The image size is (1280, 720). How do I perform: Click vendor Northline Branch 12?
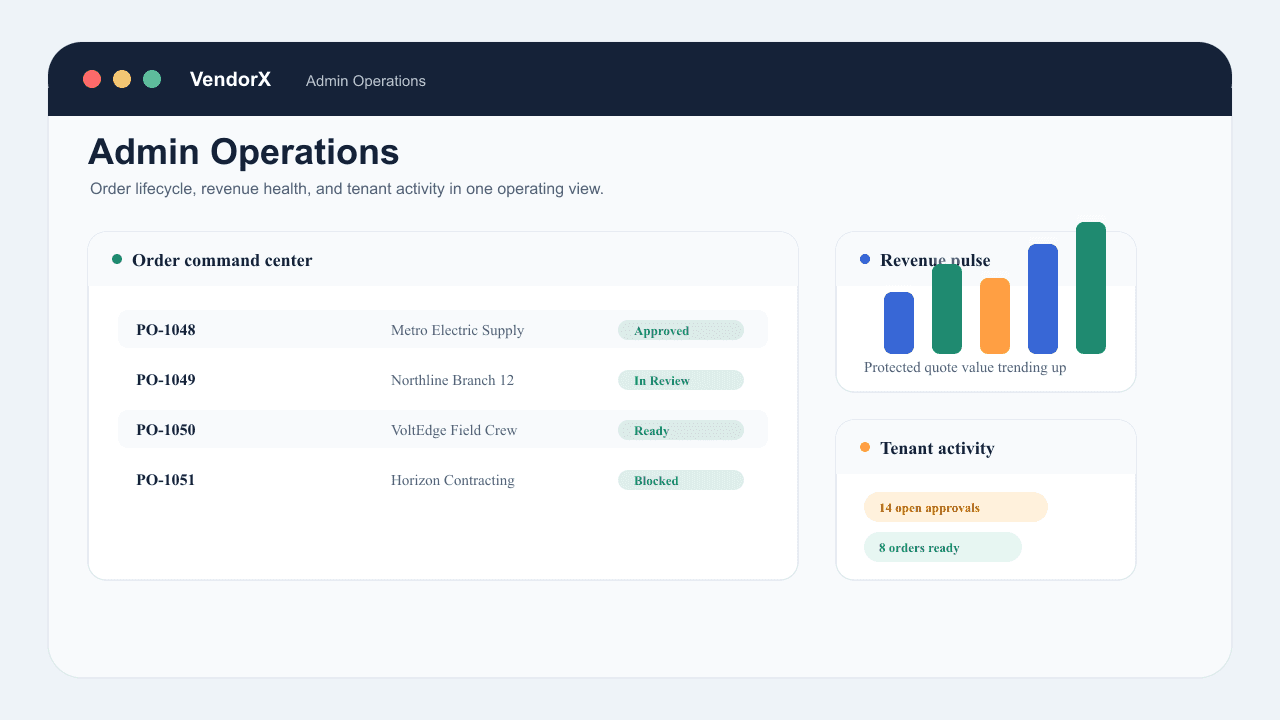pyautogui.click(x=452, y=380)
